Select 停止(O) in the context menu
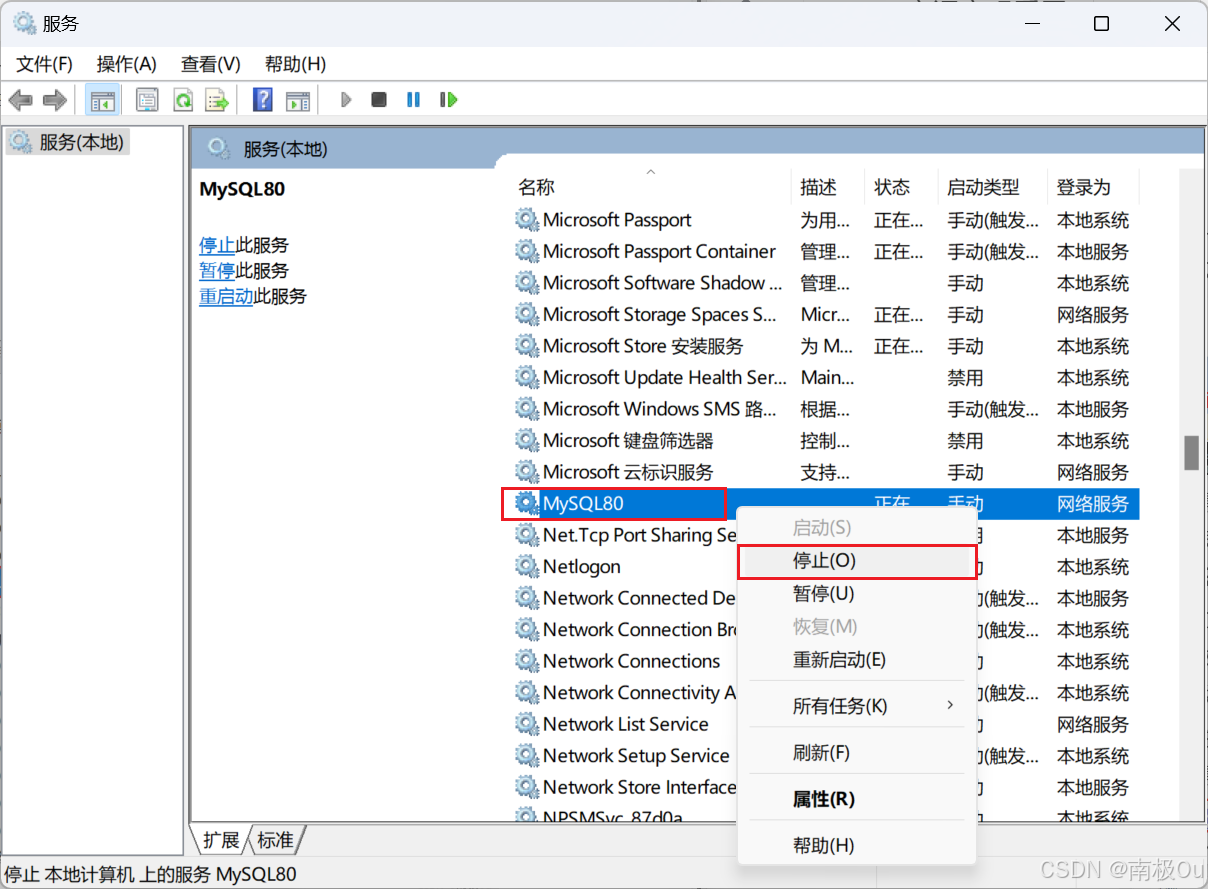Viewport: 1208px width, 889px height. [825, 561]
